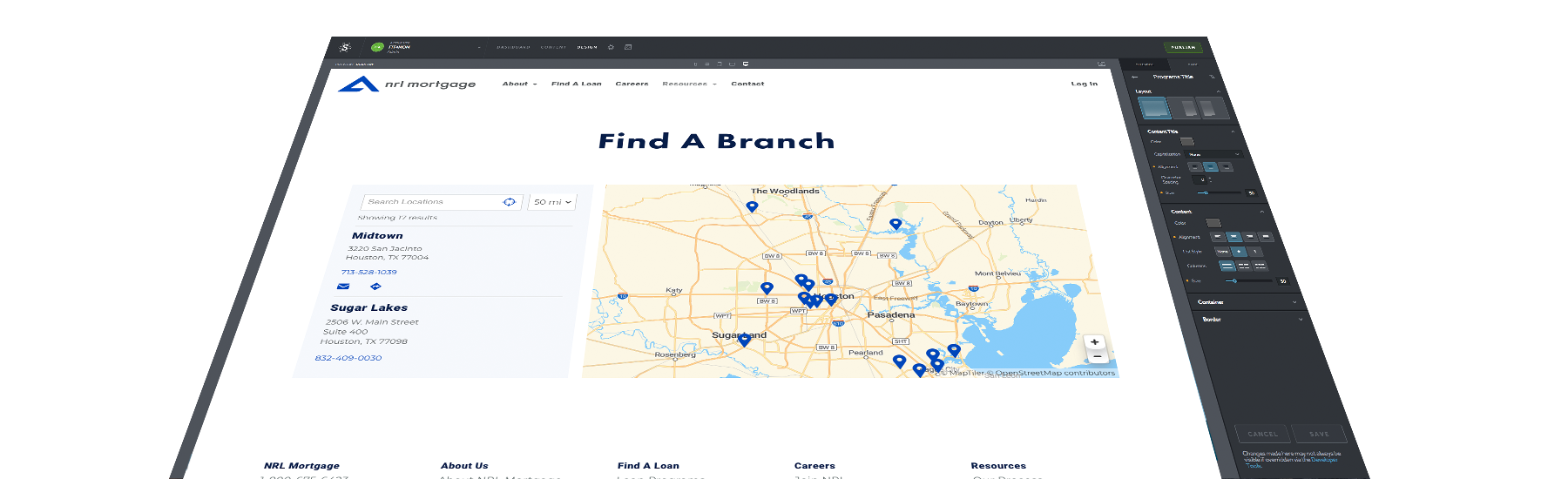Click the app logo icon in the top bar
Viewport: 1568px width, 479px height.
[345, 47]
